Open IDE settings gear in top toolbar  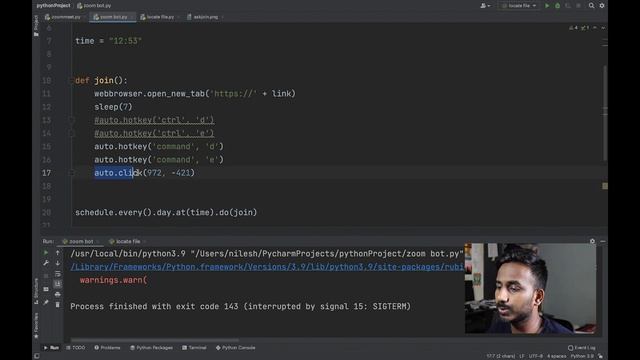click(x=602, y=6)
